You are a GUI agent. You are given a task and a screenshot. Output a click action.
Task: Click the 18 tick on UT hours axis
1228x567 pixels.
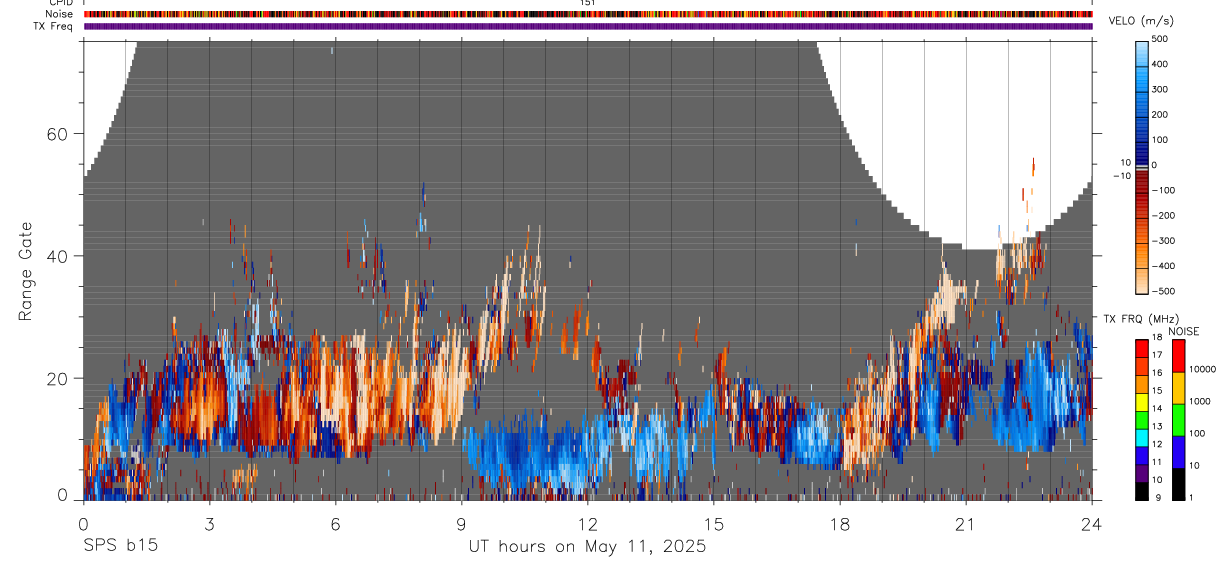[840, 523]
